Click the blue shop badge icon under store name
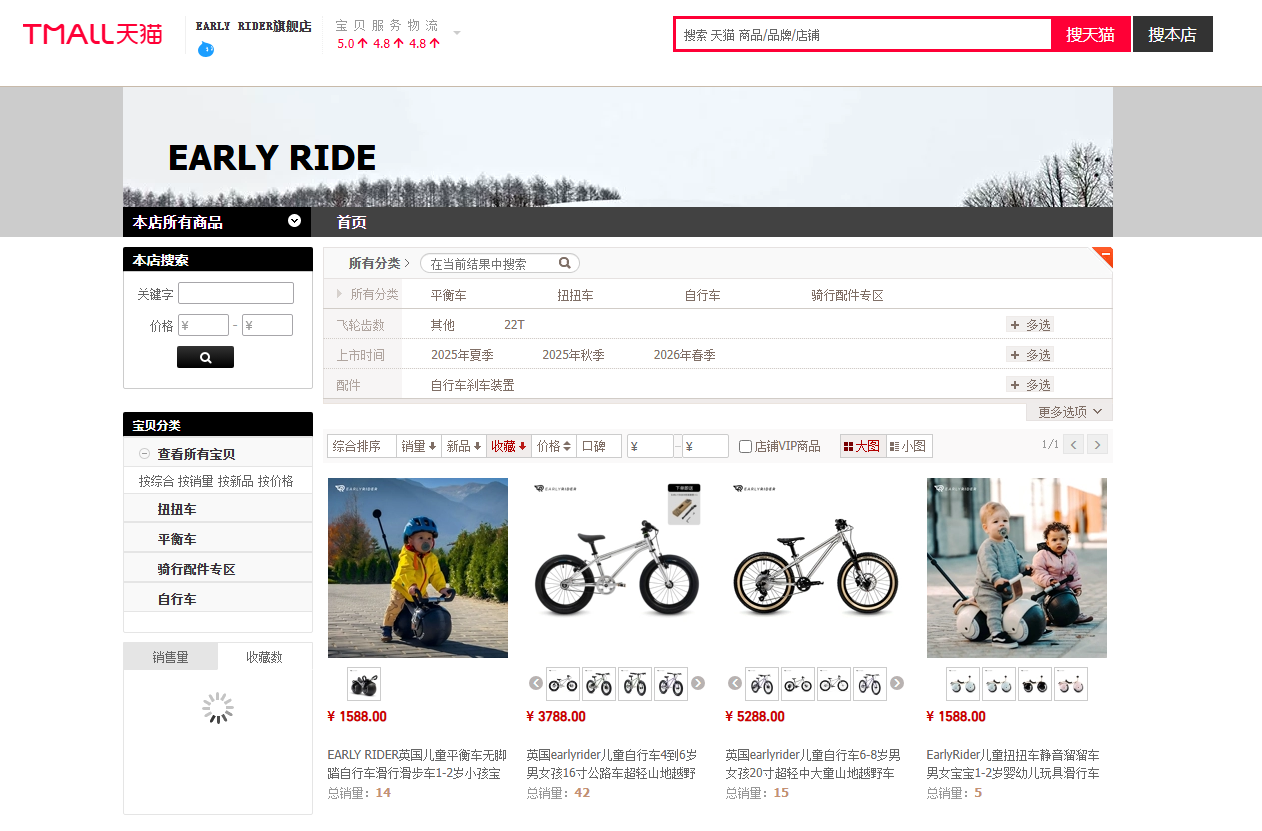 coord(206,49)
